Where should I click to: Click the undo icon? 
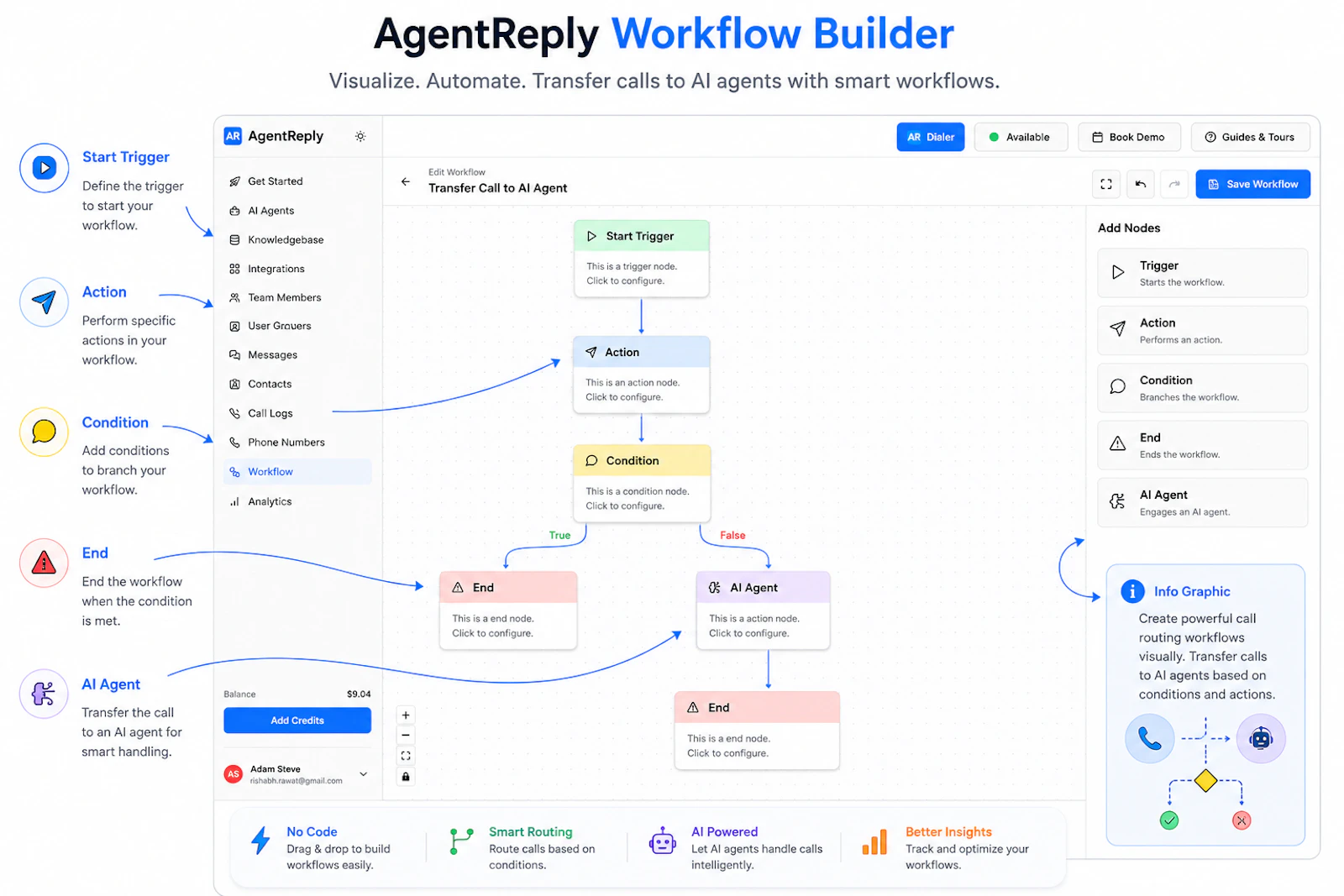tap(1141, 184)
